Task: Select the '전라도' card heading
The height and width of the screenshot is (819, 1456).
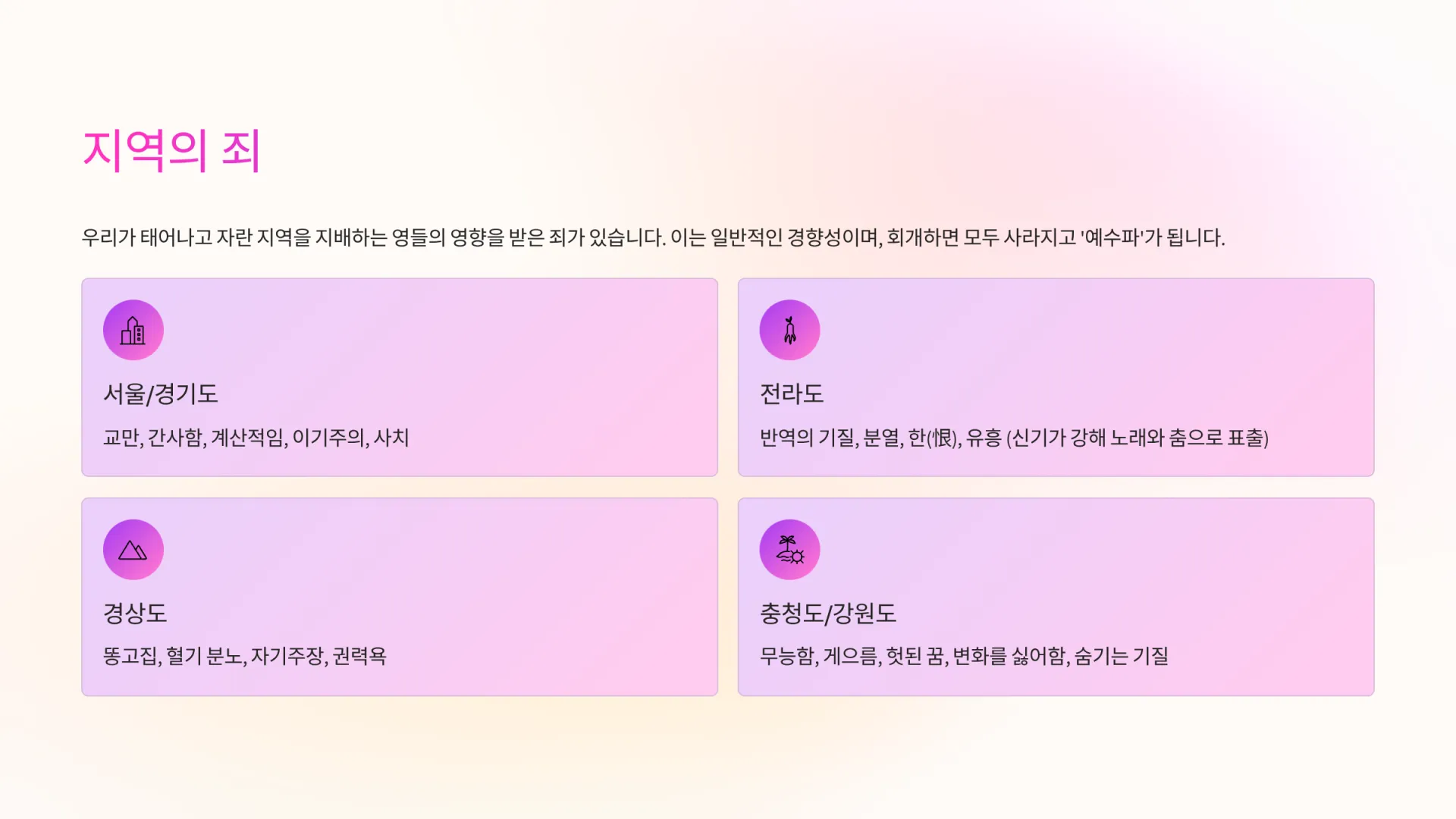Action: click(792, 394)
